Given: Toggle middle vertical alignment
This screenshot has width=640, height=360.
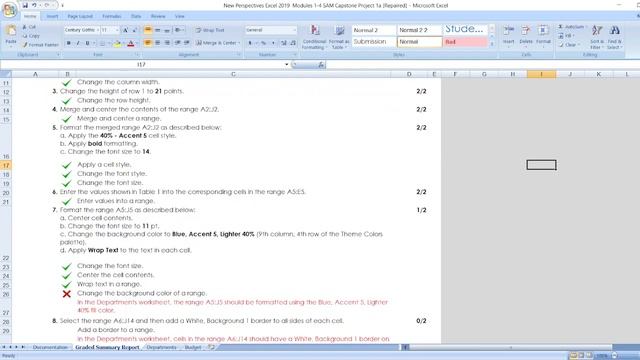Looking at the screenshot, I should tap(158, 30).
